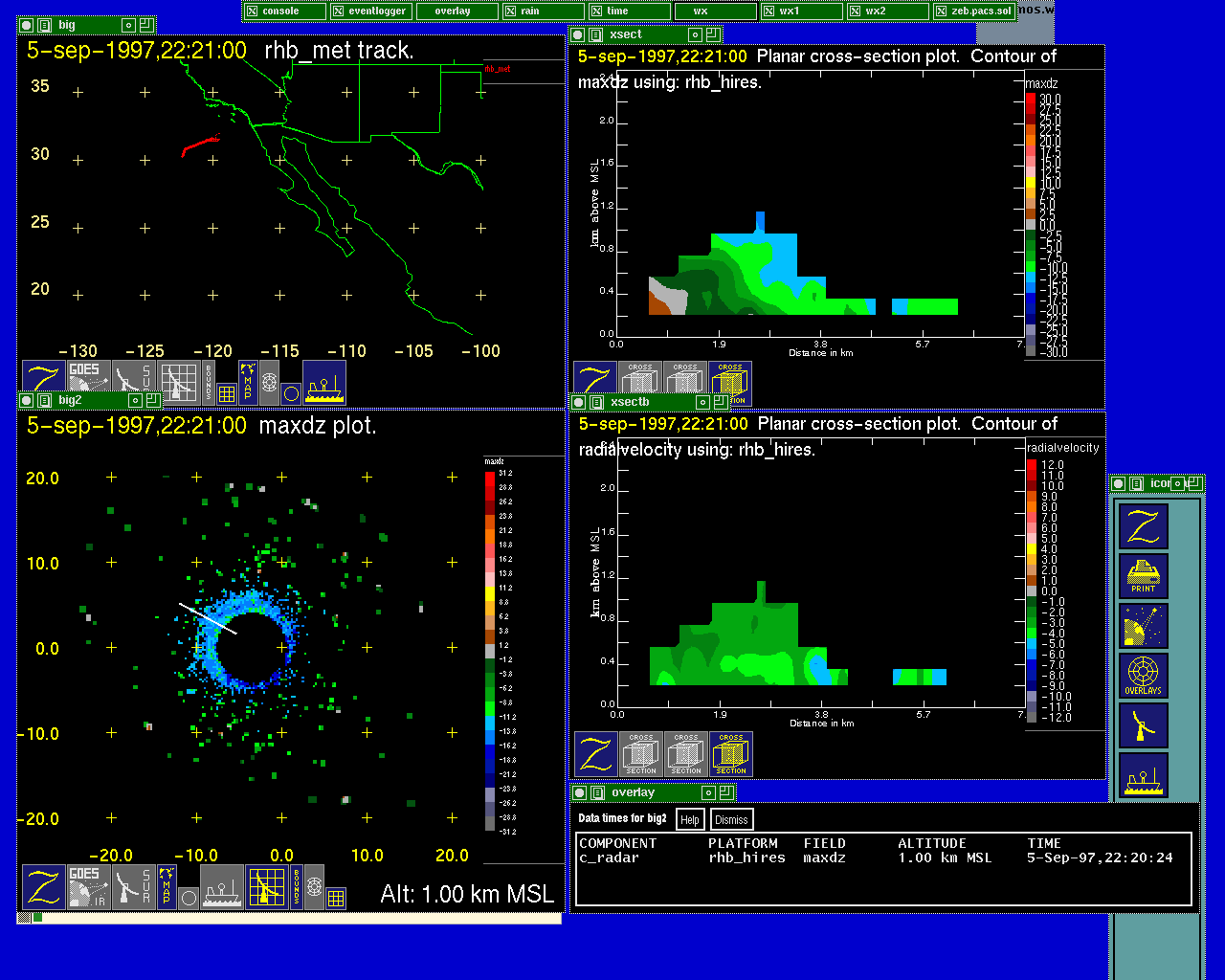Open Overlays from the right icon panel

tap(1143, 676)
